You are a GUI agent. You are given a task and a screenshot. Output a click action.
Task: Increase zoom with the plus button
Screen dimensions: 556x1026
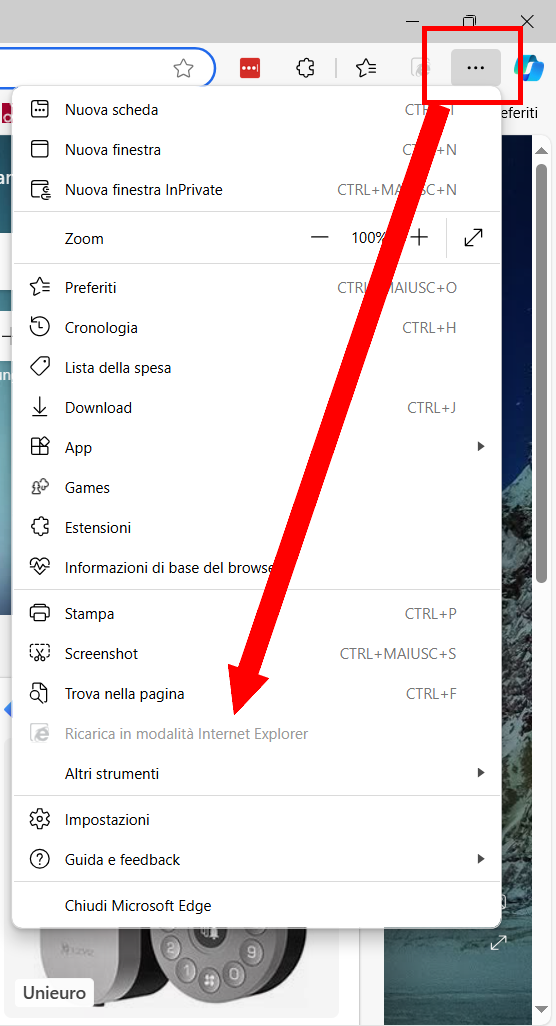419,238
